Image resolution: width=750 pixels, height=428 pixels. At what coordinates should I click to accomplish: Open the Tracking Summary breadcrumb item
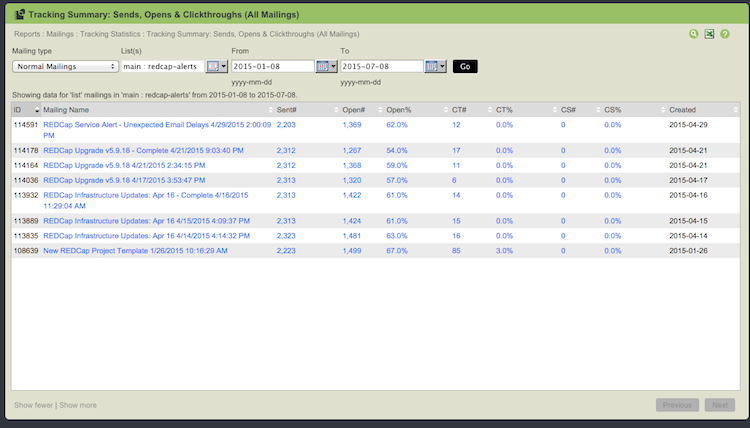pyautogui.click(x=253, y=34)
